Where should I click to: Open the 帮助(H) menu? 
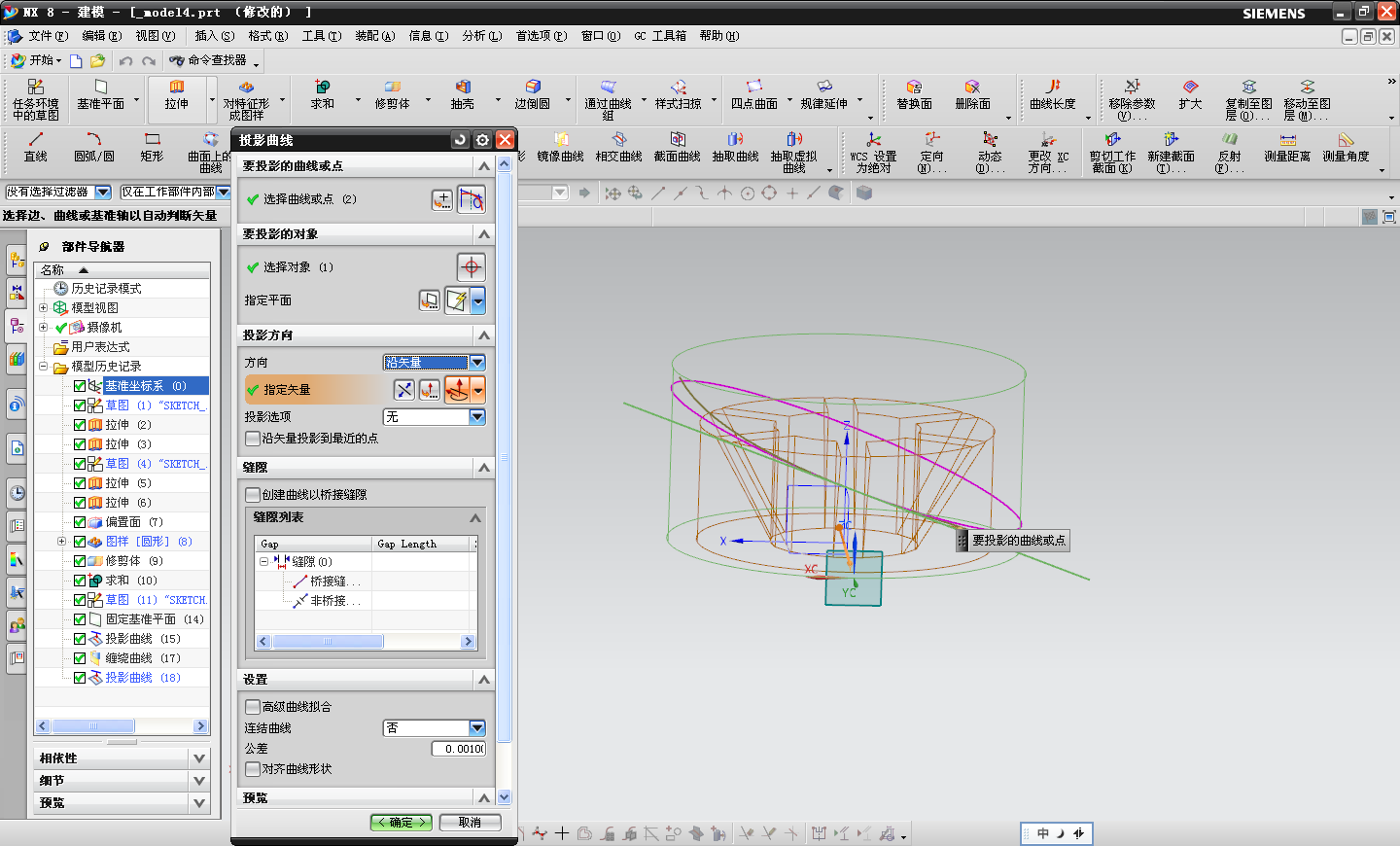[718, 36]
